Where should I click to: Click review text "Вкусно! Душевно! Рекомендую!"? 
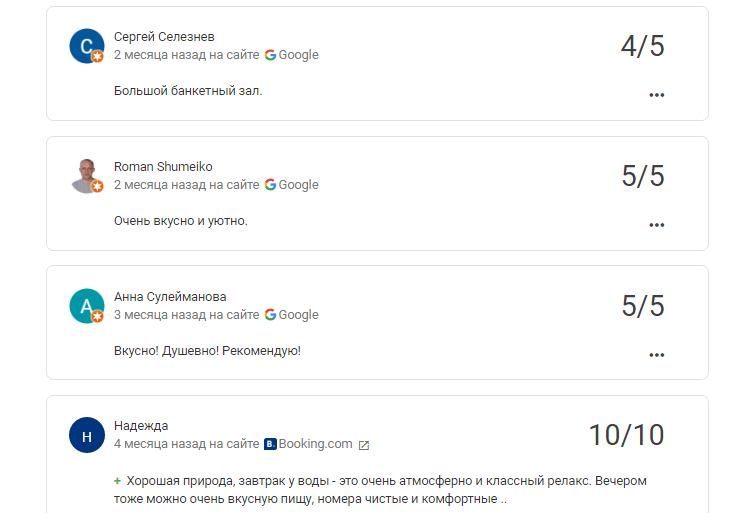[x=207, y=351]
